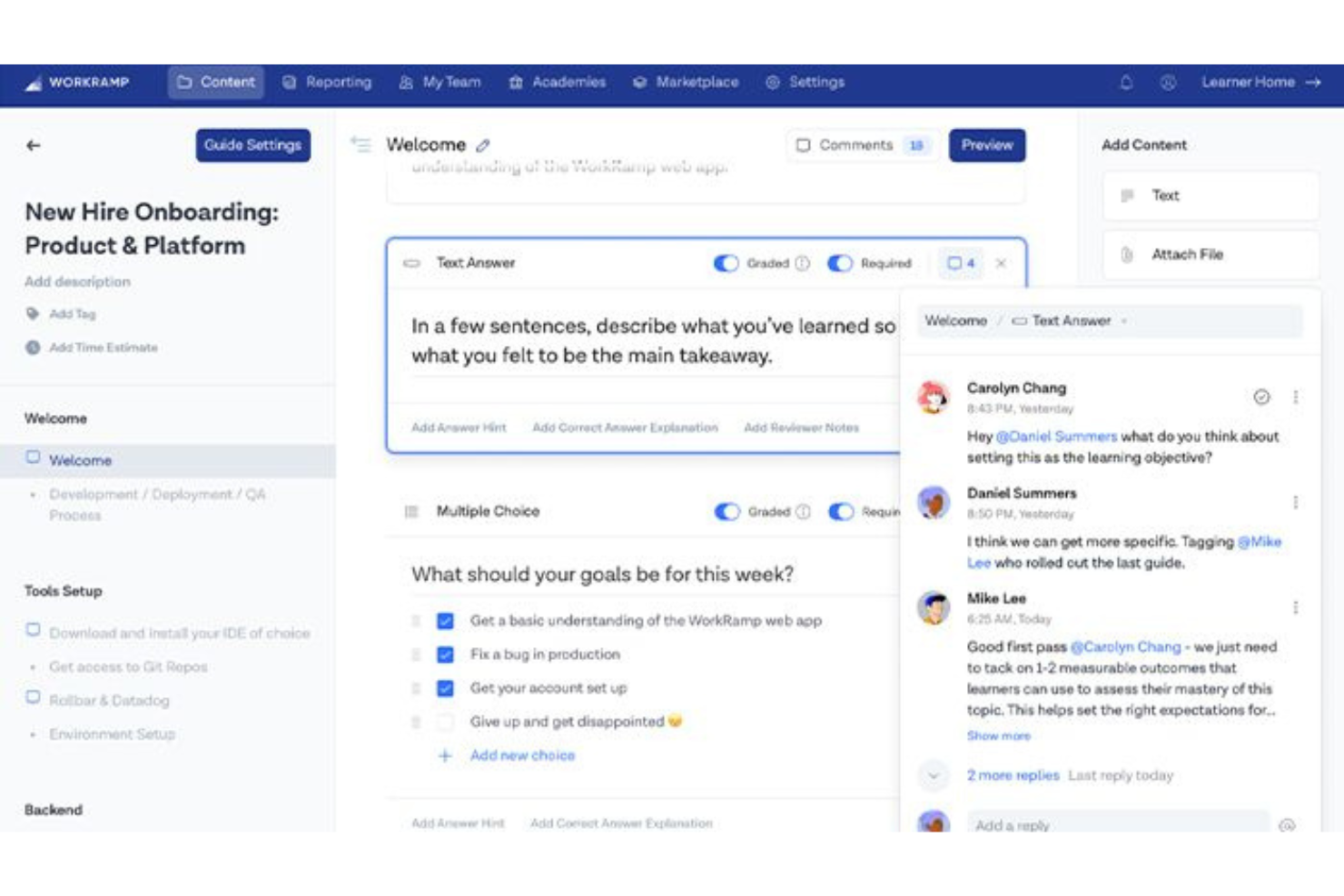The height and width of the screenshot is (896, 1344).
Task: Open the Comments panel button
Action: pyautogui.click(x=861, y=145)
